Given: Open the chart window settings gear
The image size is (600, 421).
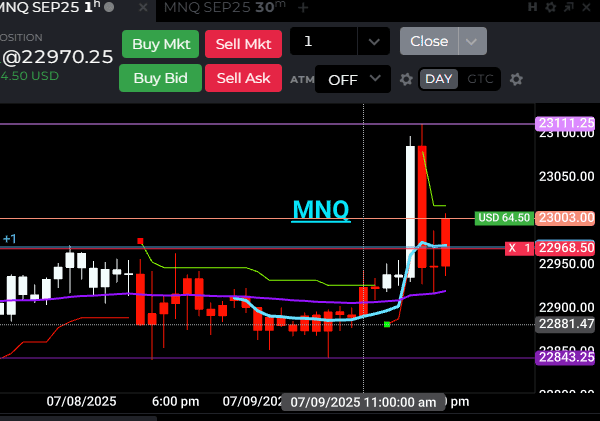Looking at the screenshot, I should click(551, 7).
